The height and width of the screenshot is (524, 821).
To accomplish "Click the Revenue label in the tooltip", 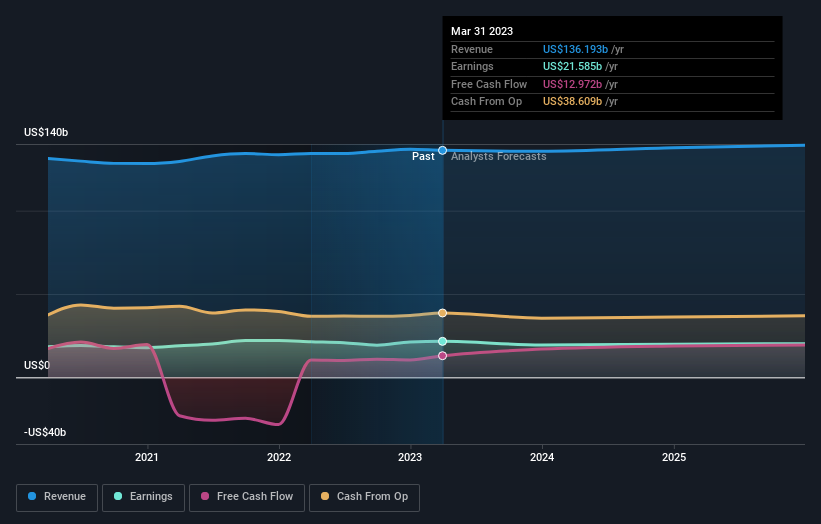I will tap(472, 49).
